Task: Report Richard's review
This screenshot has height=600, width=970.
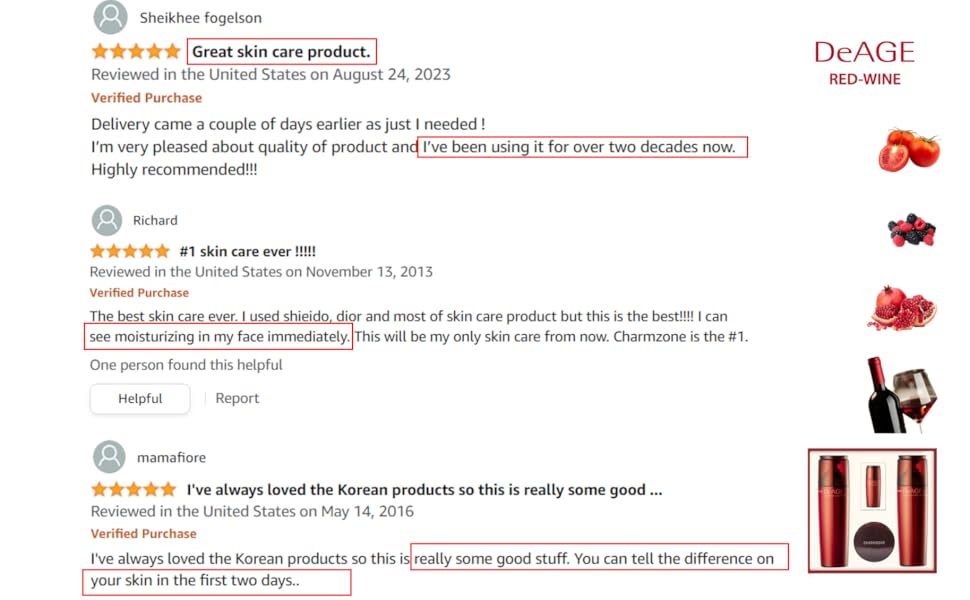Action: (237, 398)
